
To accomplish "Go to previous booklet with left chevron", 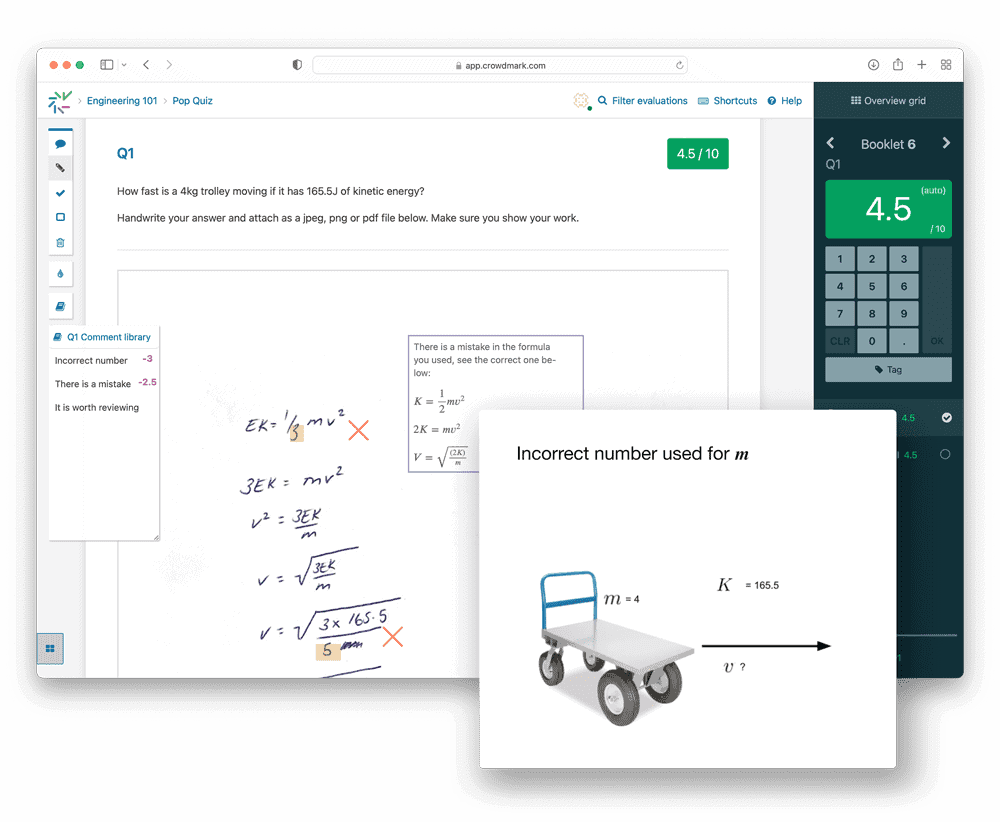I will 830,144.
